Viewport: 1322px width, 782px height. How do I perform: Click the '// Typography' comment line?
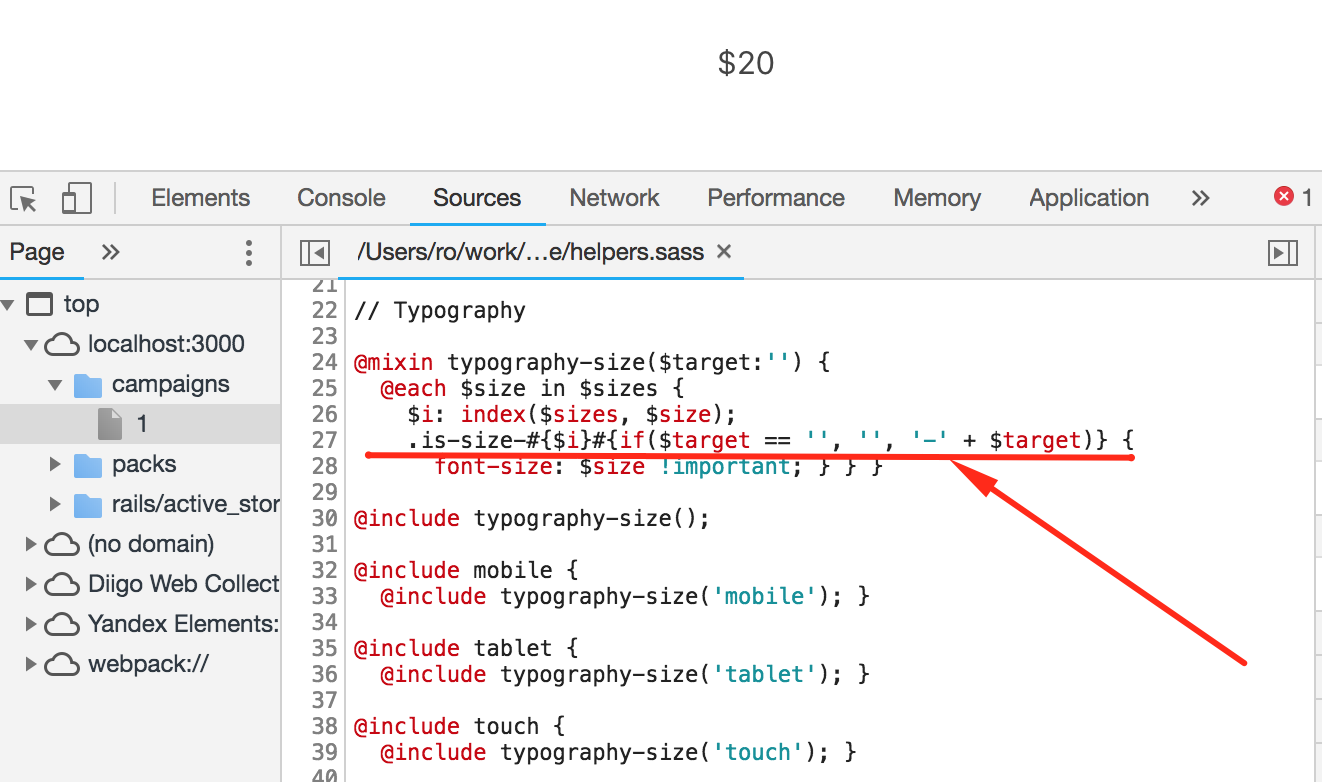tap(440, 310)
